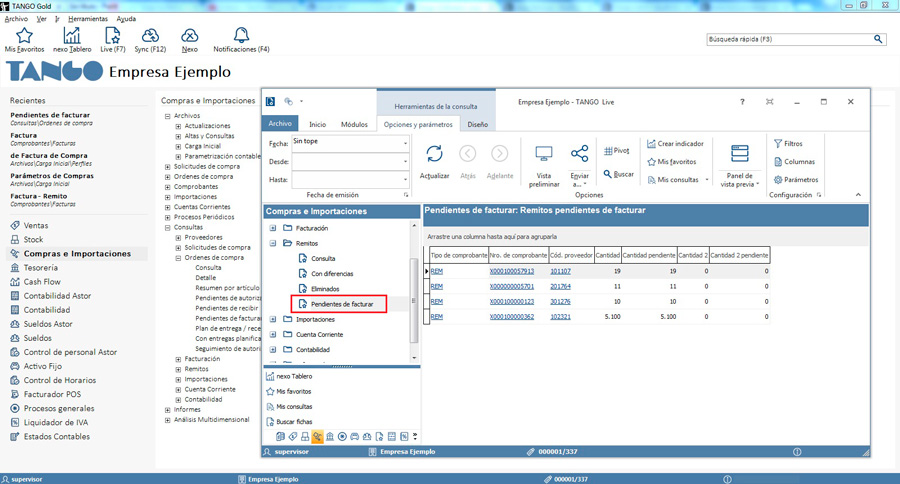Expand Solicitudes de compra in main tree
This screenshot has height=484, width=900.
click(x=168, y=167)
